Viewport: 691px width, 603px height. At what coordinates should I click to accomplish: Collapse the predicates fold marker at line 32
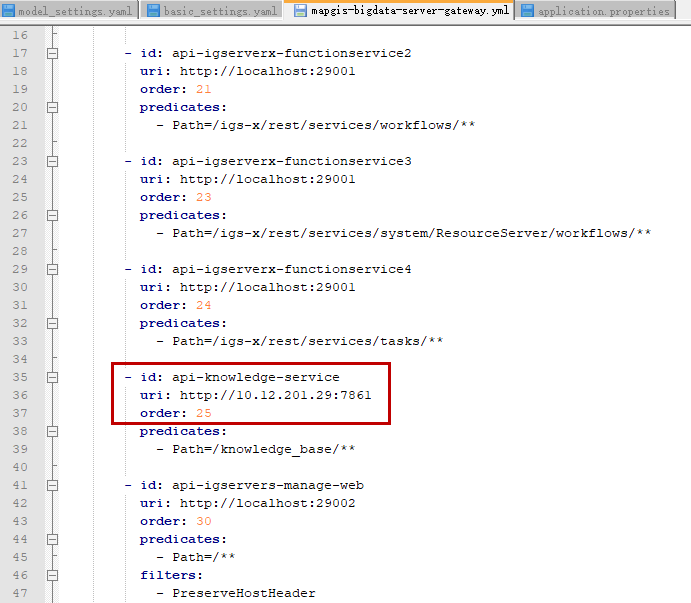[x=52, y=323]
